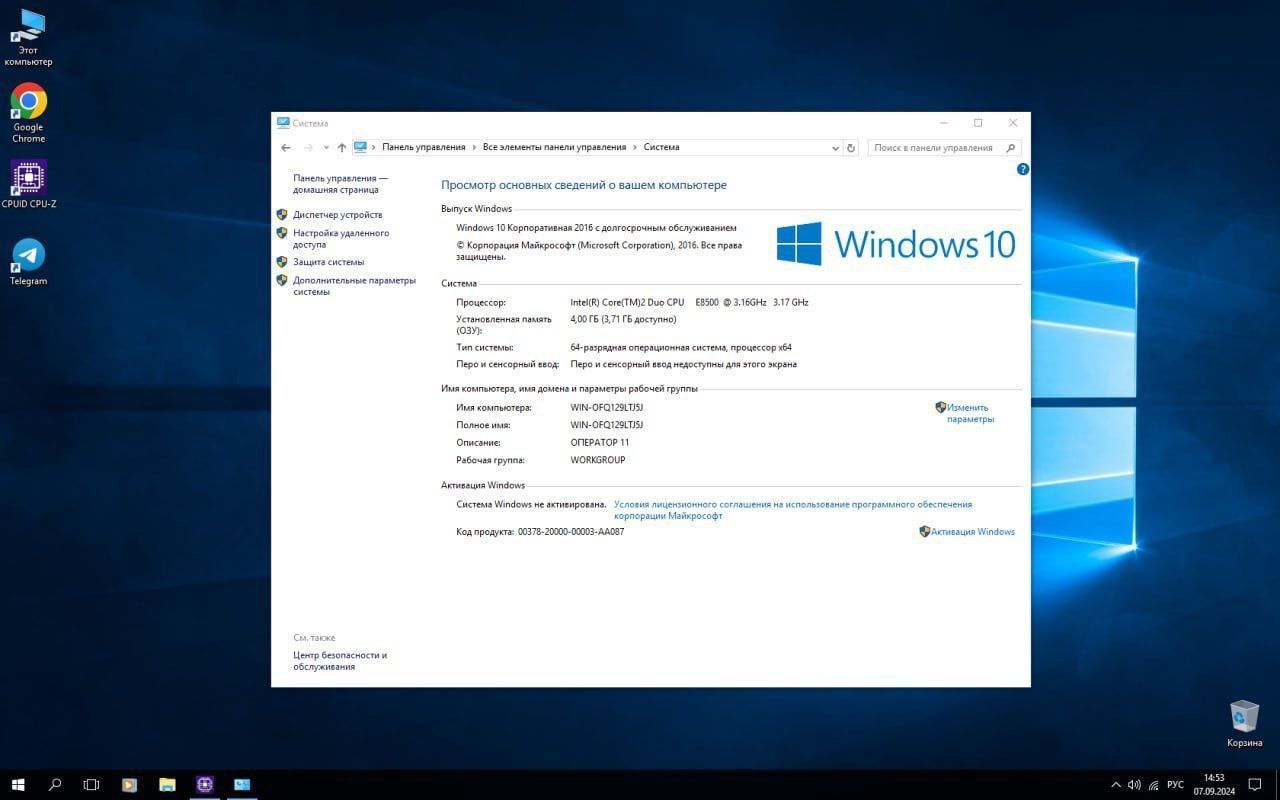The image size is (1280, 800).
Task: Click the computer icon in address bar
Action: (x=361, y=147)
